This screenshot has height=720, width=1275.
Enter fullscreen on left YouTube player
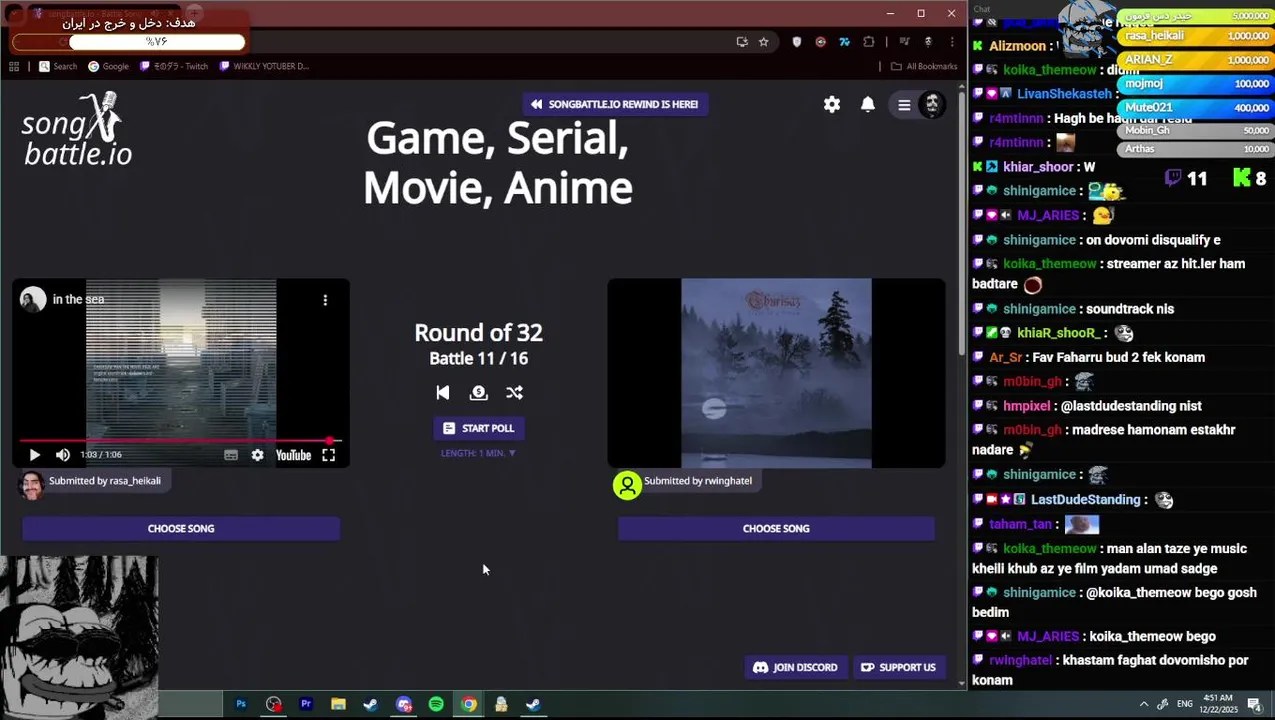click(328, 455)
